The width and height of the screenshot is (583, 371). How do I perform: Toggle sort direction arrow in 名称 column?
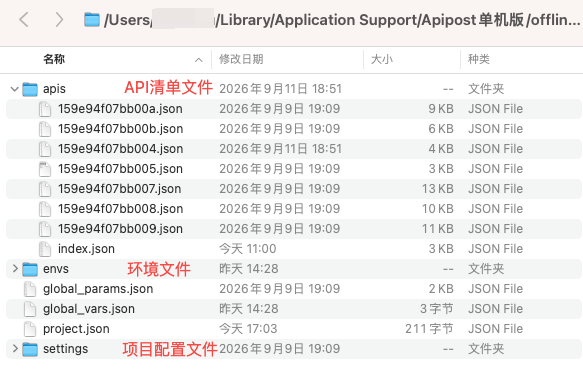[x=199, y=60]
